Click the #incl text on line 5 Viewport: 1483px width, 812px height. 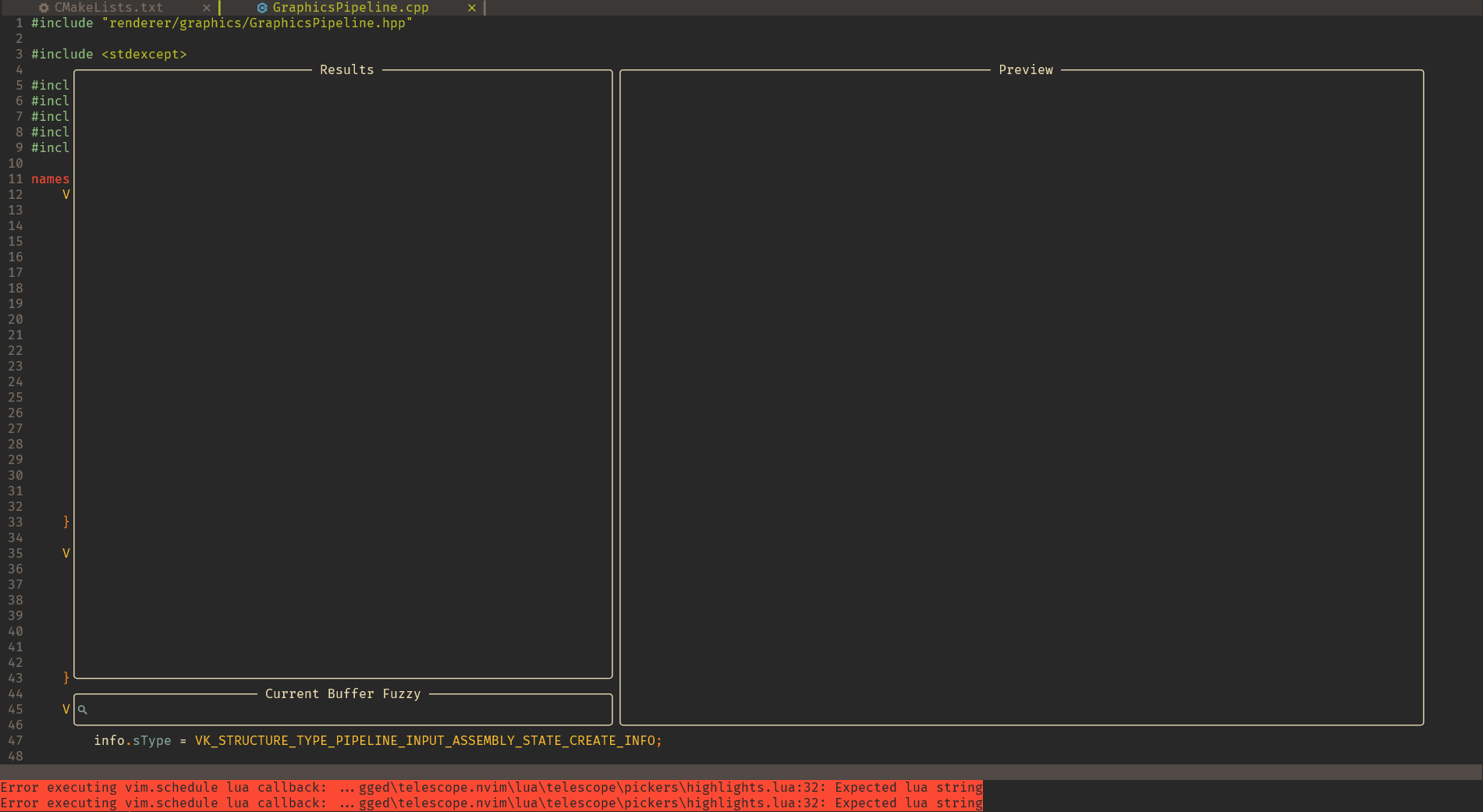(51, 86)
